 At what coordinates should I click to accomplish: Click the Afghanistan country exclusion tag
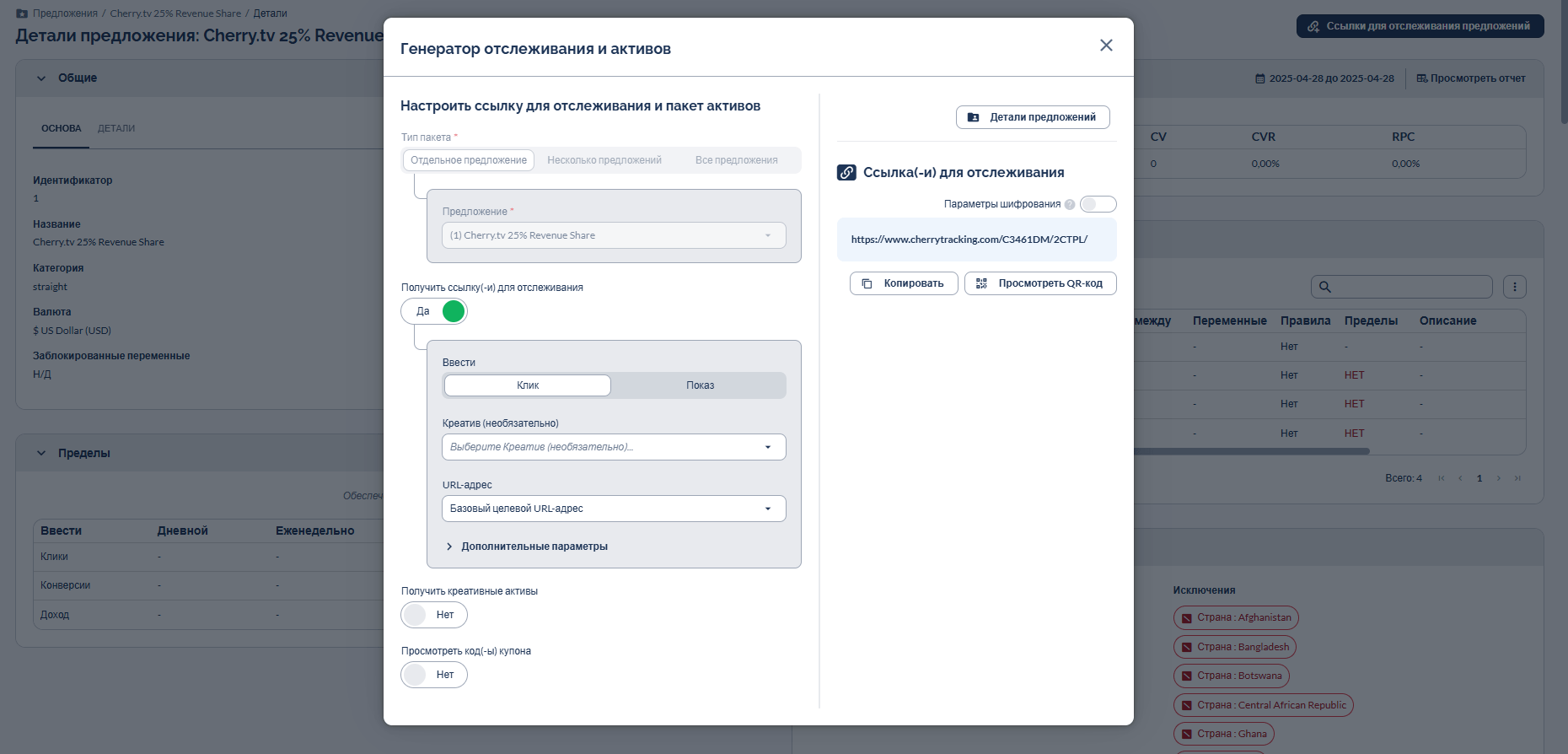point(1236,618)
